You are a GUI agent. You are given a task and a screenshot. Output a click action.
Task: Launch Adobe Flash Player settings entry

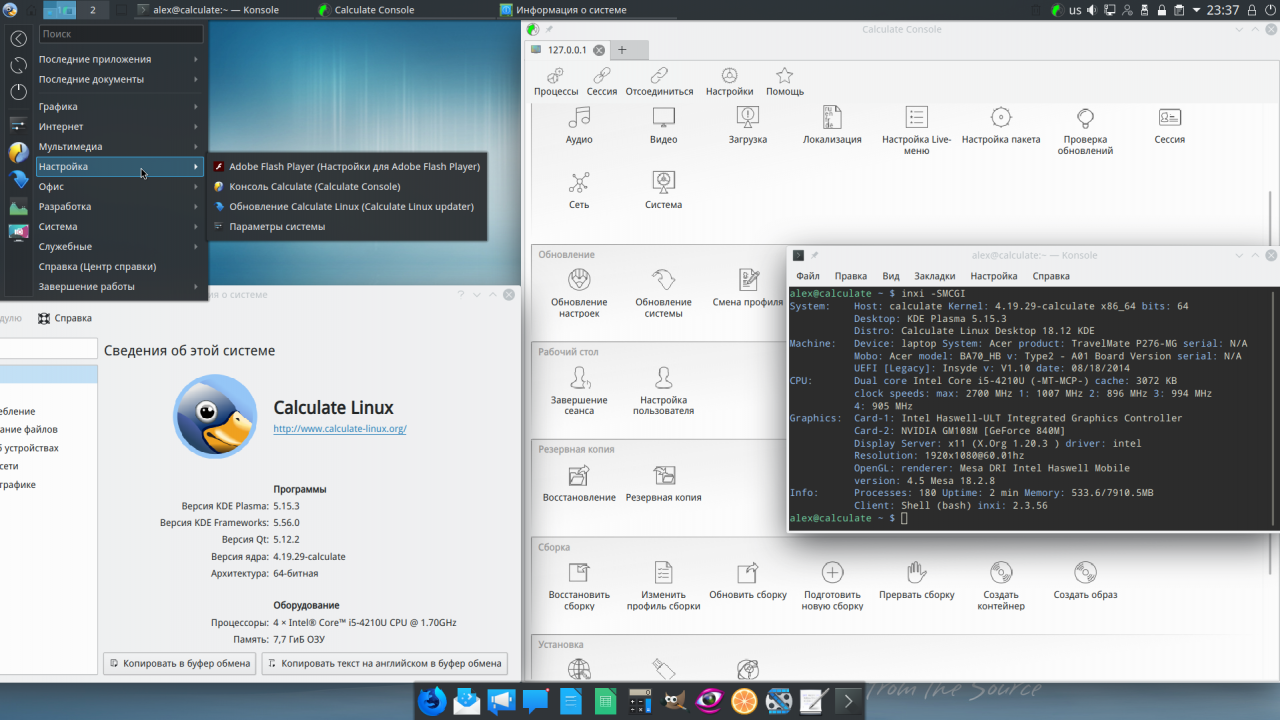(x=347, y=166)
